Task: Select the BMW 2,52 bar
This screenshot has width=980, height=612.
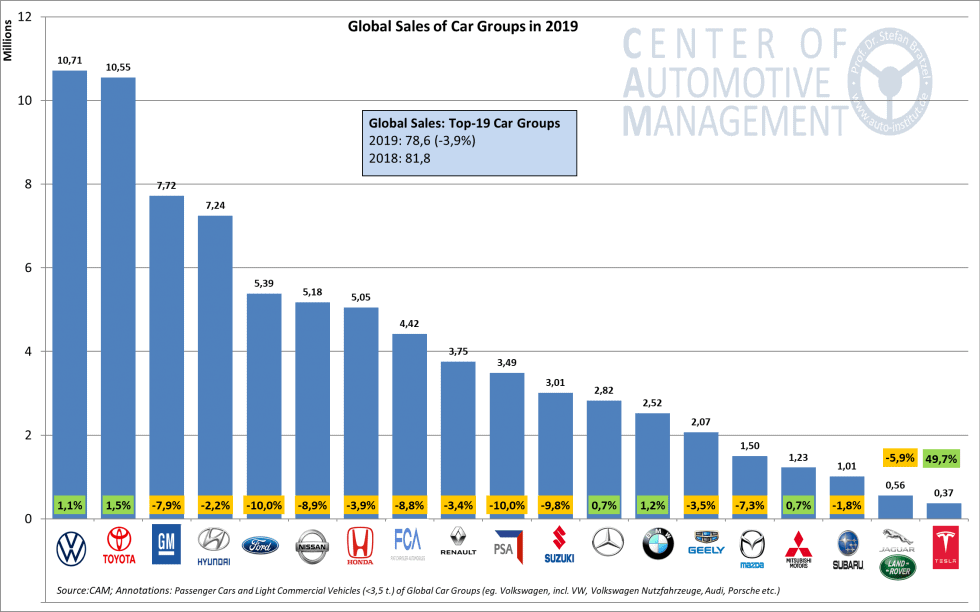Action: click(x=652, y=466)
